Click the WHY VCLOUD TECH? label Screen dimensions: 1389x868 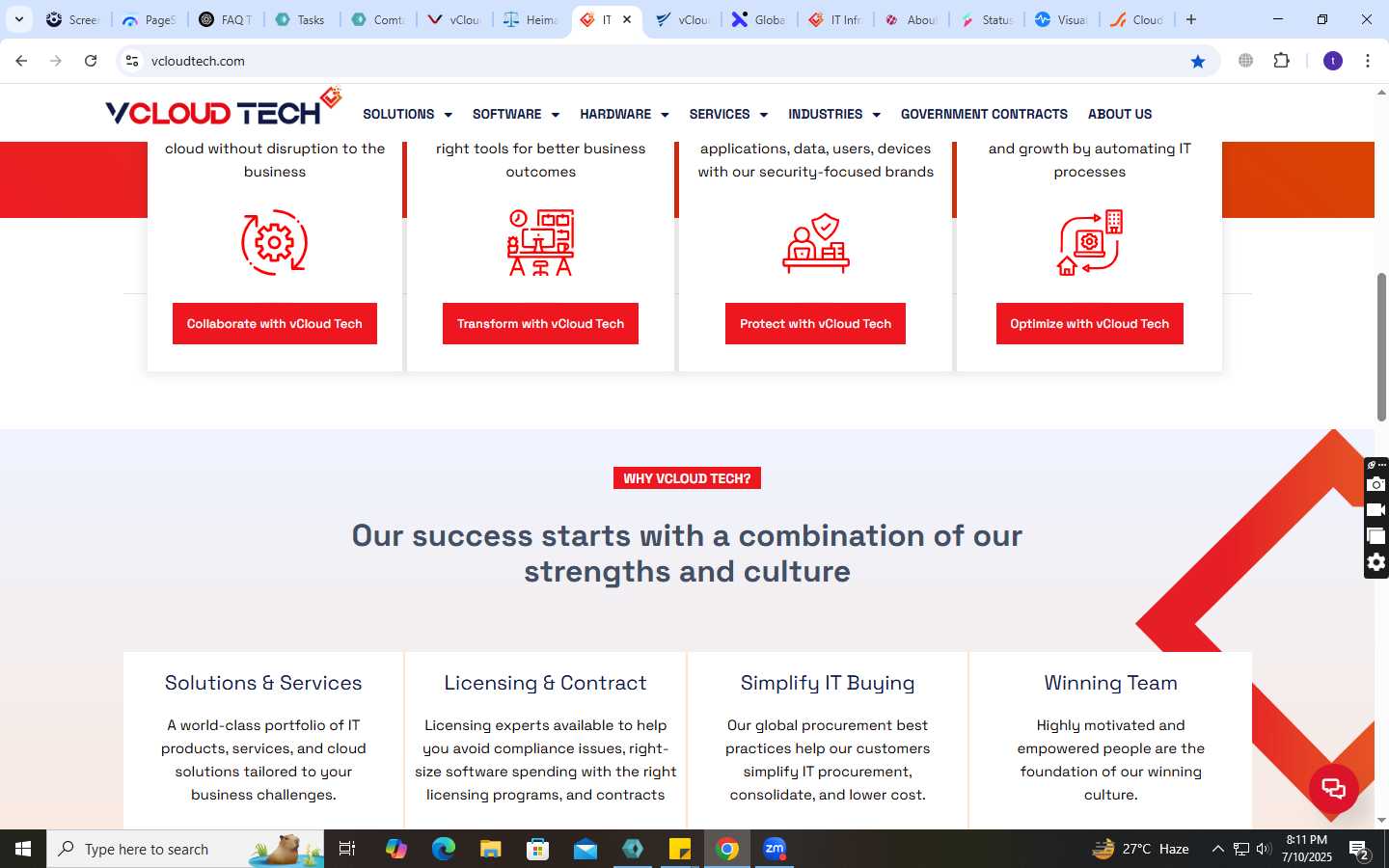687,478
